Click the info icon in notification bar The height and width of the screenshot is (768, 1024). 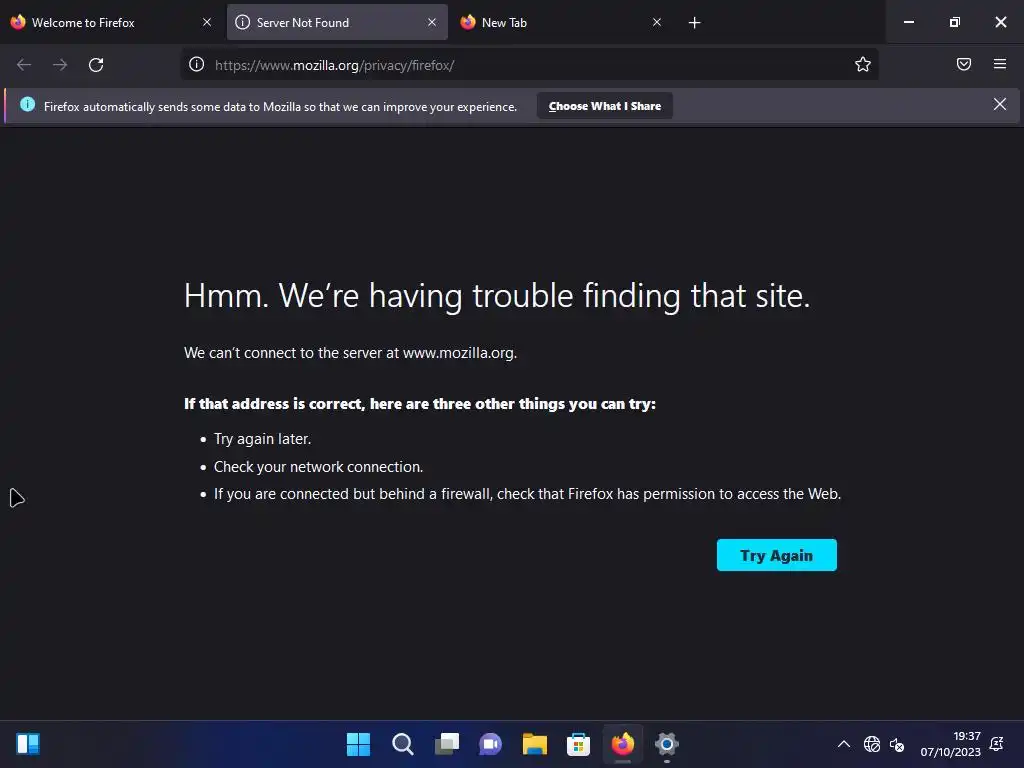[x=27, y=104]
